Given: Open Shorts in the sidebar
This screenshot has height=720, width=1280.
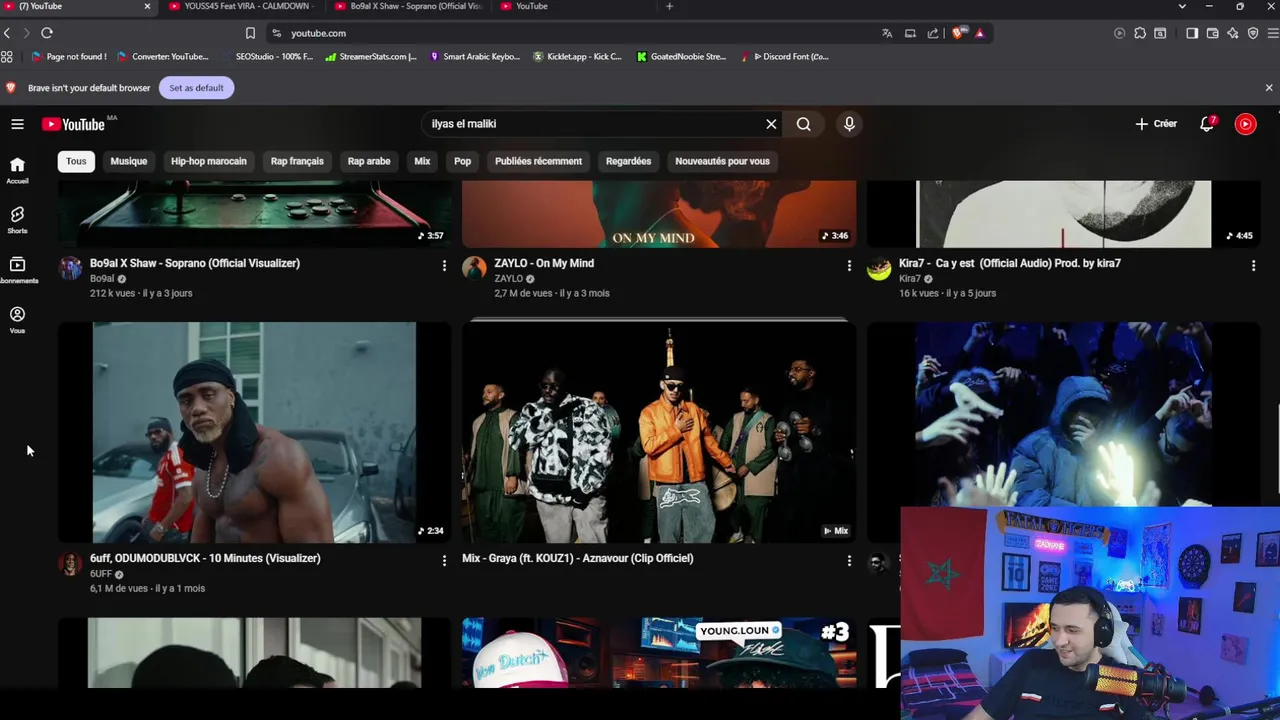Looking at the screenshot, I should (x=17, y=220).
